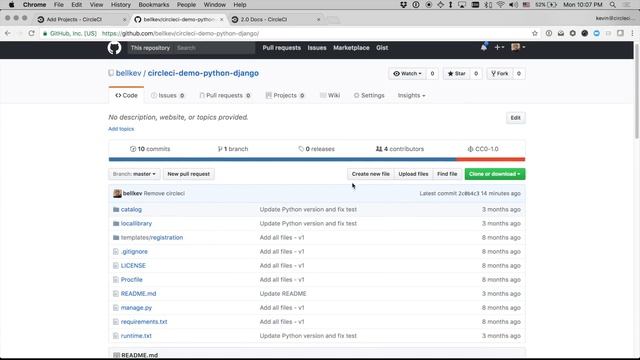Screen dimensions: 640x360
Task: Open the notifications bell icon
Action: tap(484, 47)
